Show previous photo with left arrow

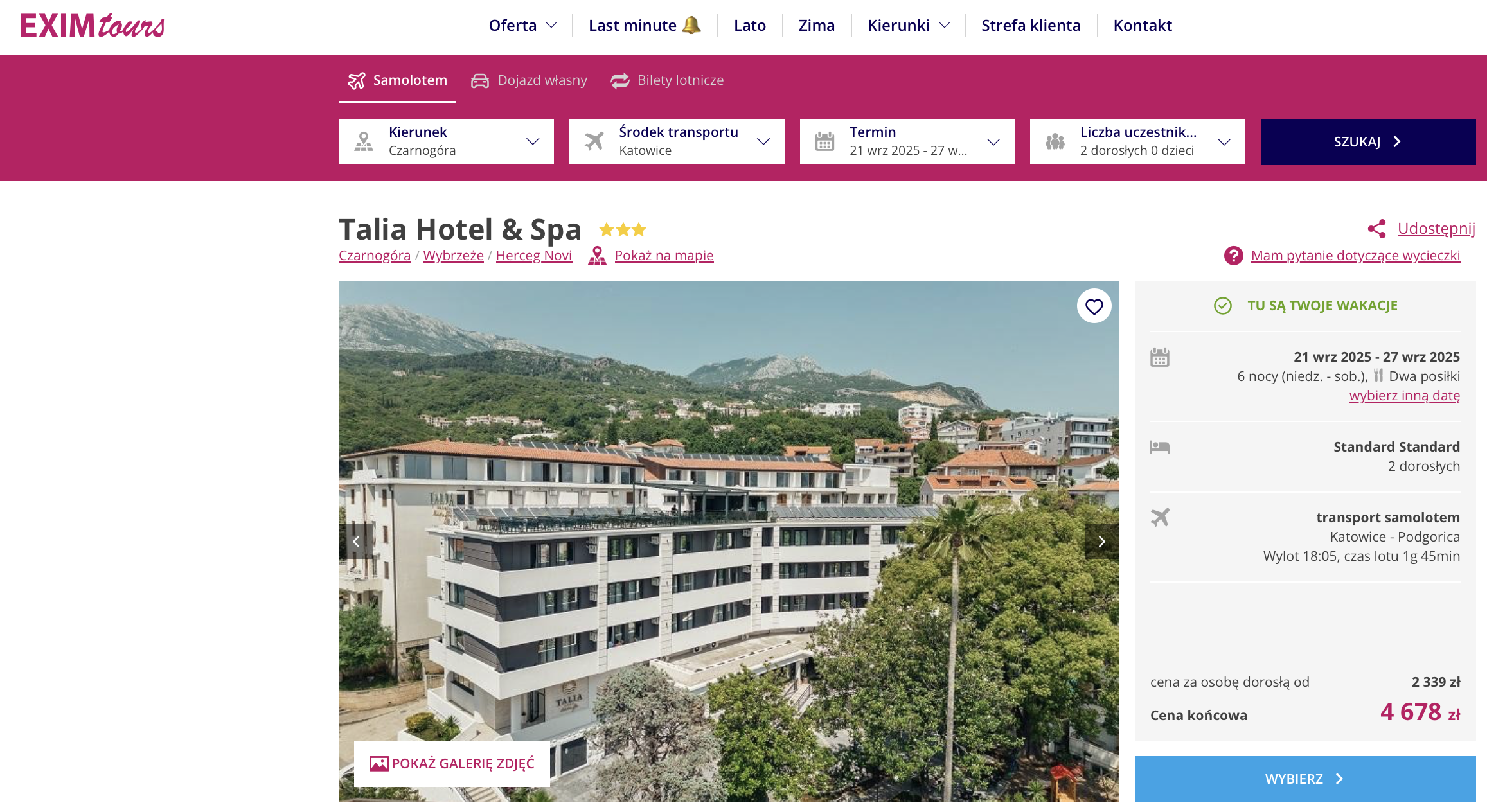tap(356, 542)
